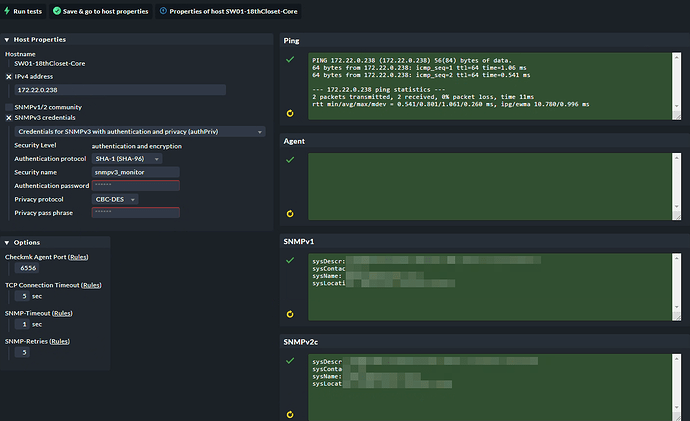Open Rules link for SNMP-Retries
Screen dimensions: 690x421
59,341
